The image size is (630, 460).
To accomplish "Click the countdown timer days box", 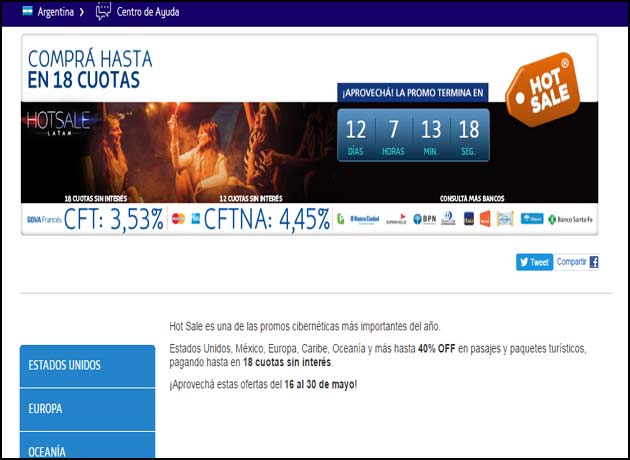I will coord(355,135).
